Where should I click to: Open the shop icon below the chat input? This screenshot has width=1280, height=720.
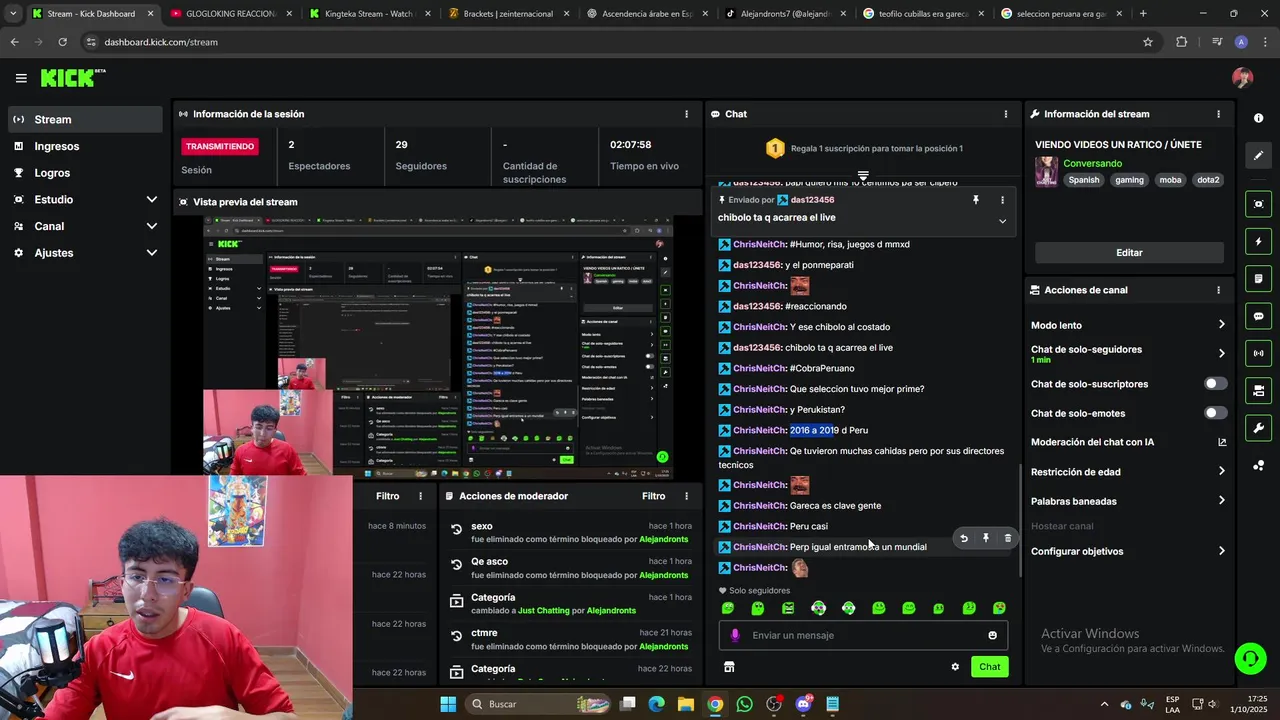pyautogui.click(x=729, y=667)
